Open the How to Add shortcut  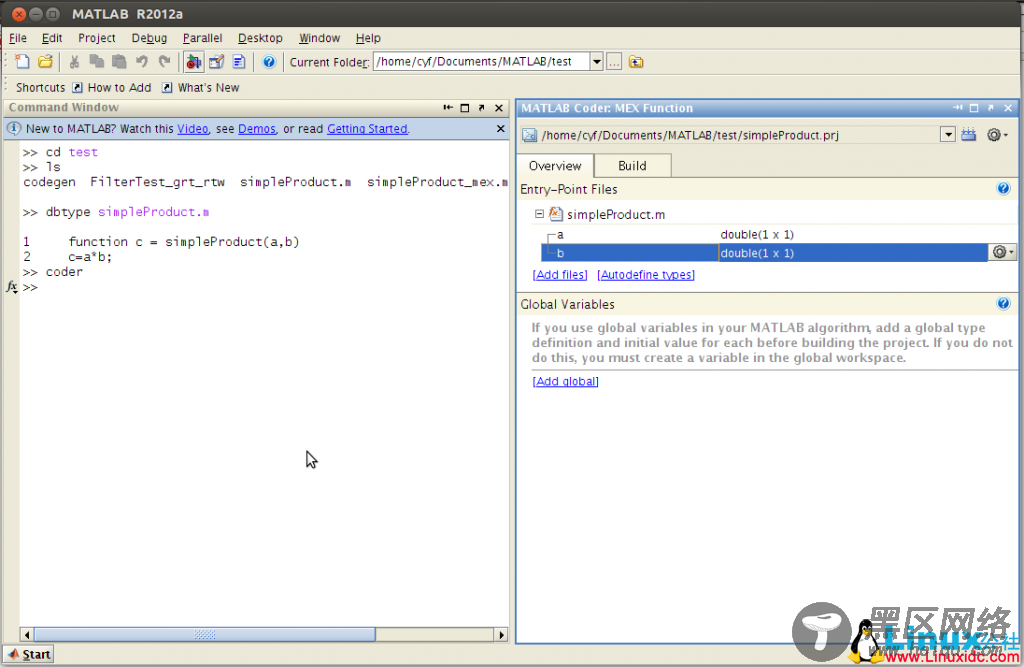[x=112, y=88]
